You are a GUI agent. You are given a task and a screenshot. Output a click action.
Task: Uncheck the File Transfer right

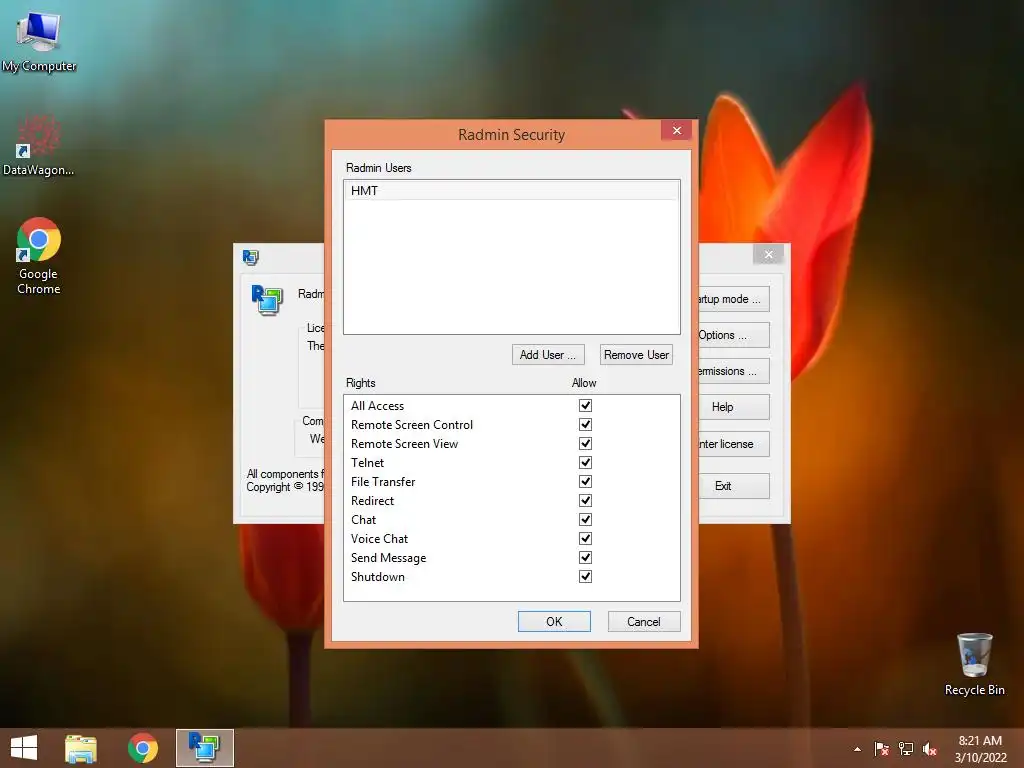tap(585, 481)
